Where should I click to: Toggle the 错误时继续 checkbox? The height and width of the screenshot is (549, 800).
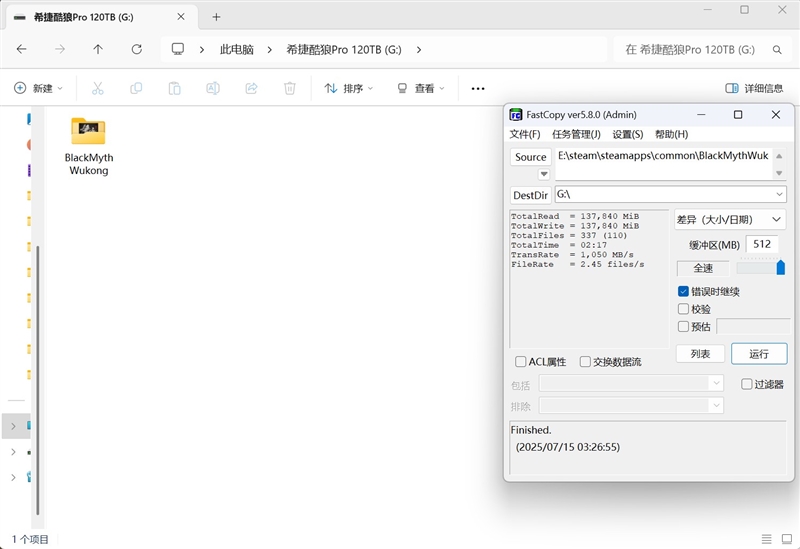coord(683,291)
